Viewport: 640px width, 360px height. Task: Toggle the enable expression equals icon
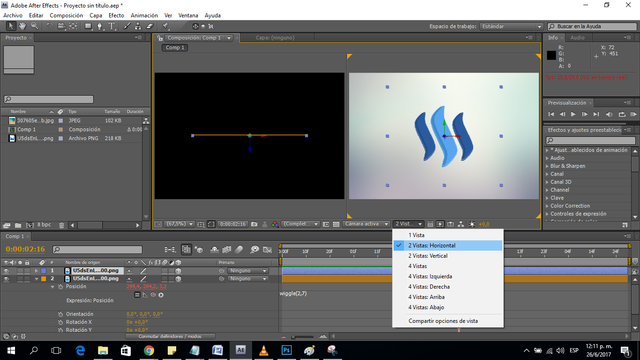(x=137, y=295)
